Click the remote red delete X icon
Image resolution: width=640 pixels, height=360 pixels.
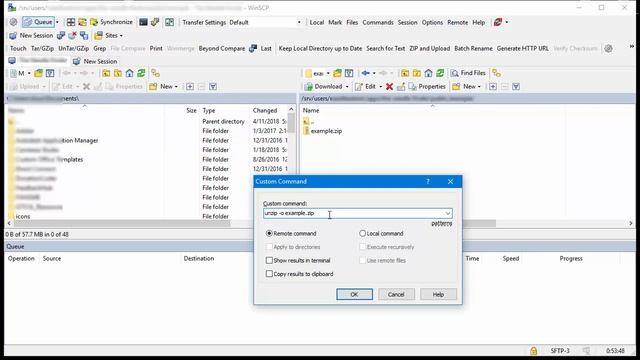click(x=389, y=87)
